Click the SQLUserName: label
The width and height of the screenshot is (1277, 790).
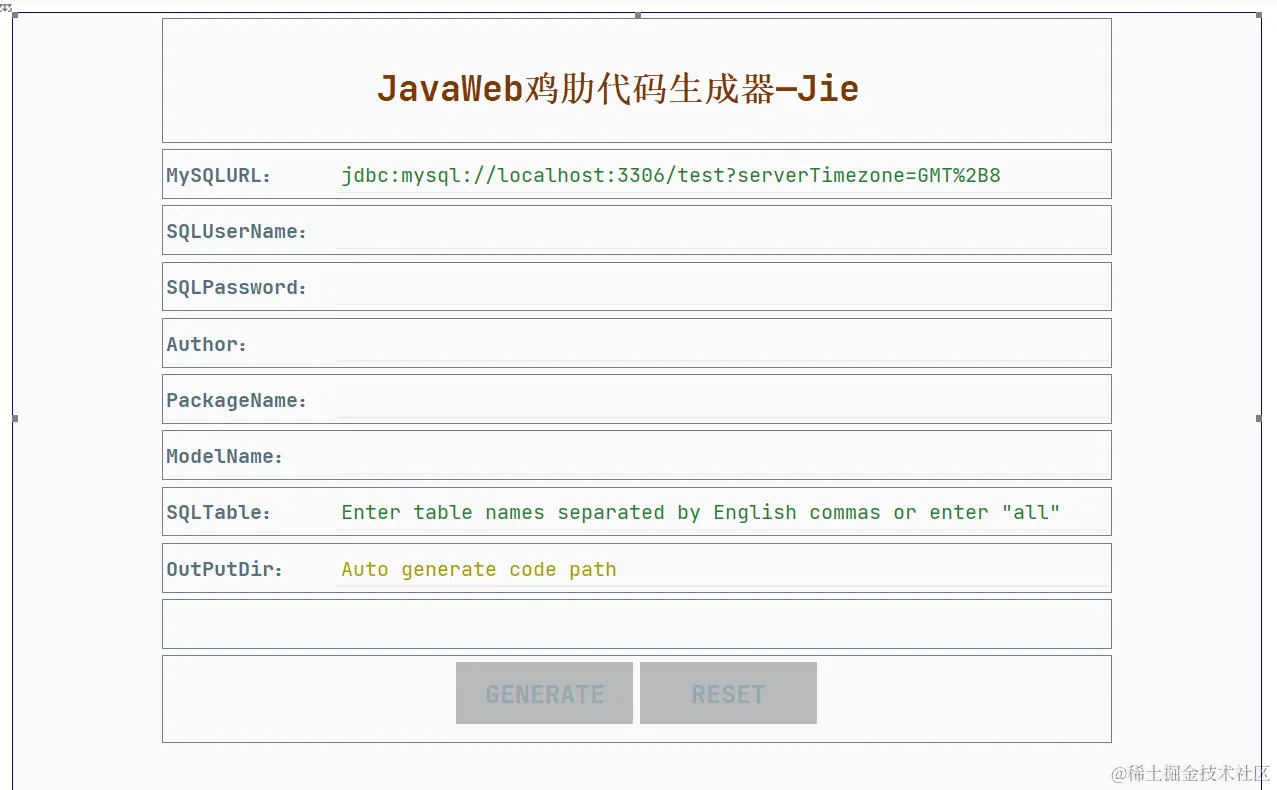pos(236,232)
